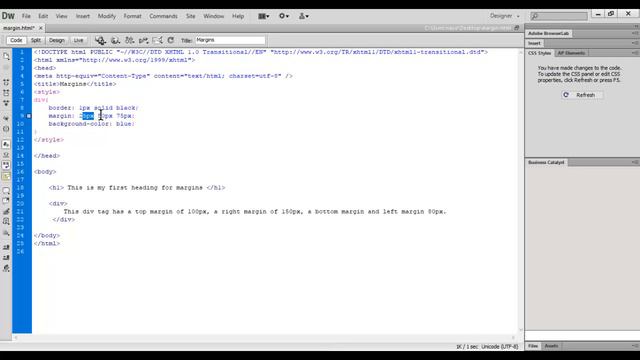The height and width of the screenshot is (360, 640).
Task: Select the Files tab at bottom right
Action: pyautogui.click(x=533, y=346)
